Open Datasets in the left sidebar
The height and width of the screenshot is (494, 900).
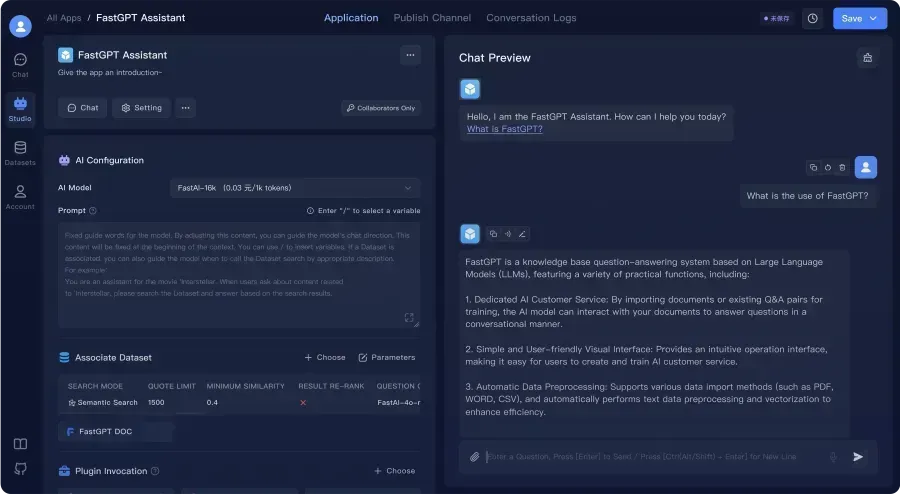pyautogui.click(x=20, y=153)
